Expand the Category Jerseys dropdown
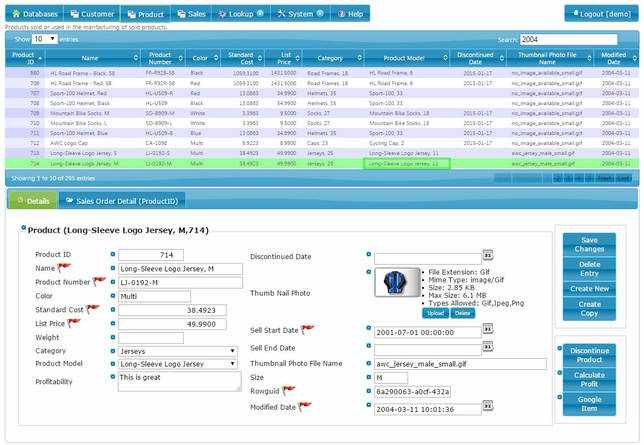 coord(177,351)
